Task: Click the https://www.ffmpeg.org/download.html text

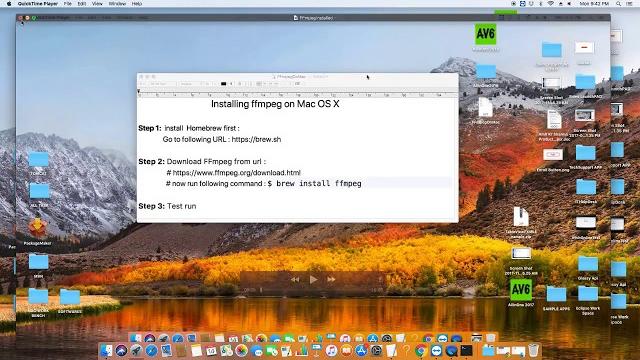Action: (236, 173)
